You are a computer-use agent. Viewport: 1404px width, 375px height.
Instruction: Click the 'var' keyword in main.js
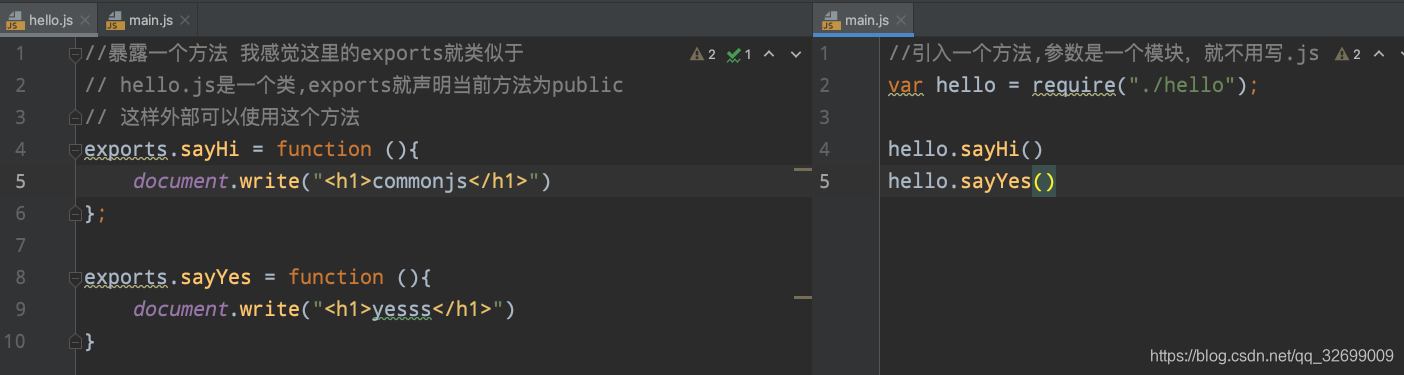point(906,85)
